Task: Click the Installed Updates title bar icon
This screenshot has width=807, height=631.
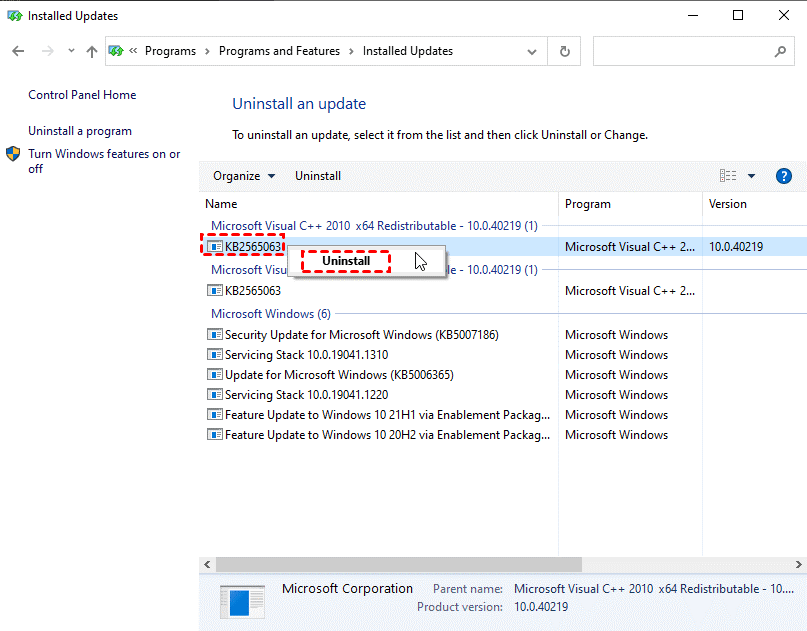Action: pos(14,16)
